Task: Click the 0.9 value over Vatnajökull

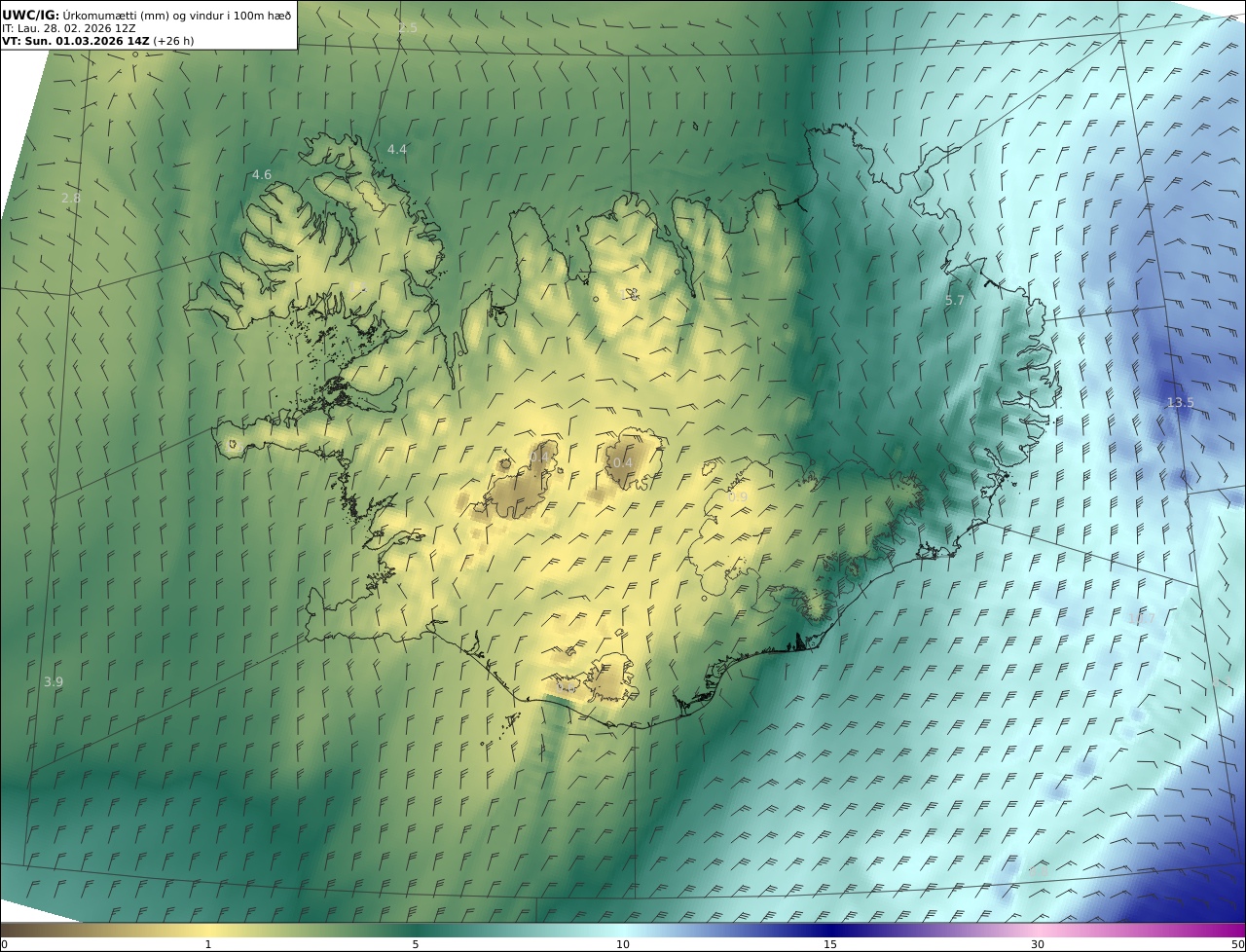Action: [x=738, y=497]
